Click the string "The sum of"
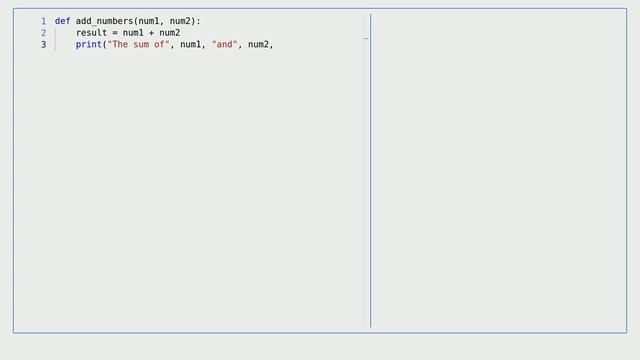Image resolution: width=640 pixels, height=360 pixels. point(138,44)
